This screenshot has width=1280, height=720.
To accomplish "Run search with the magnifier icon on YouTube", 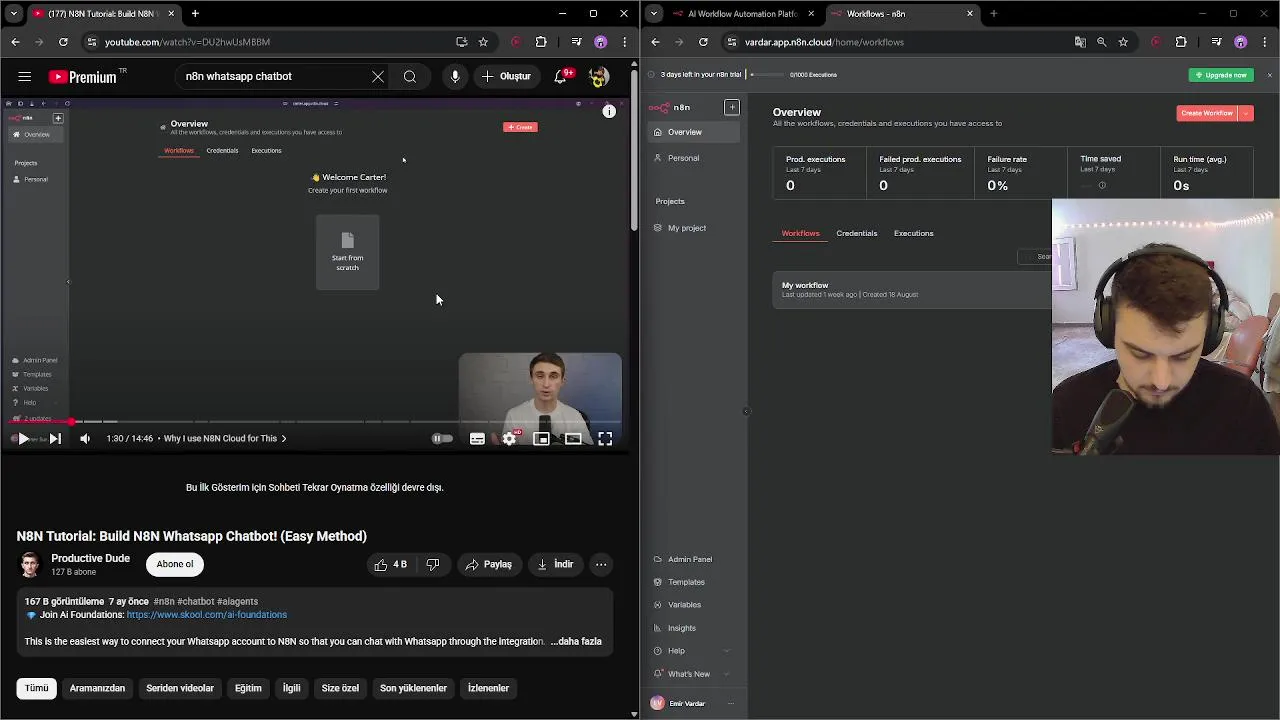I will point(410,76).
